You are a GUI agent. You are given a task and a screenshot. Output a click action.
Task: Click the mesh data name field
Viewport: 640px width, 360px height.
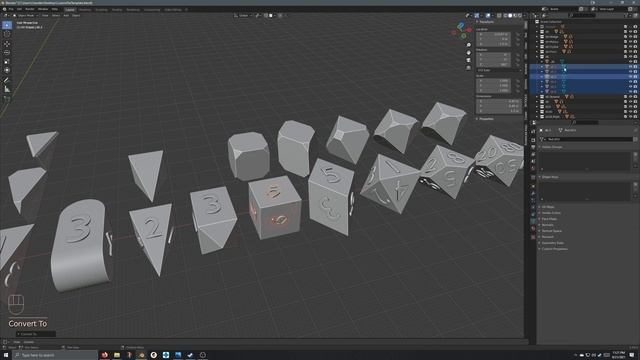[x=588, y=139]
